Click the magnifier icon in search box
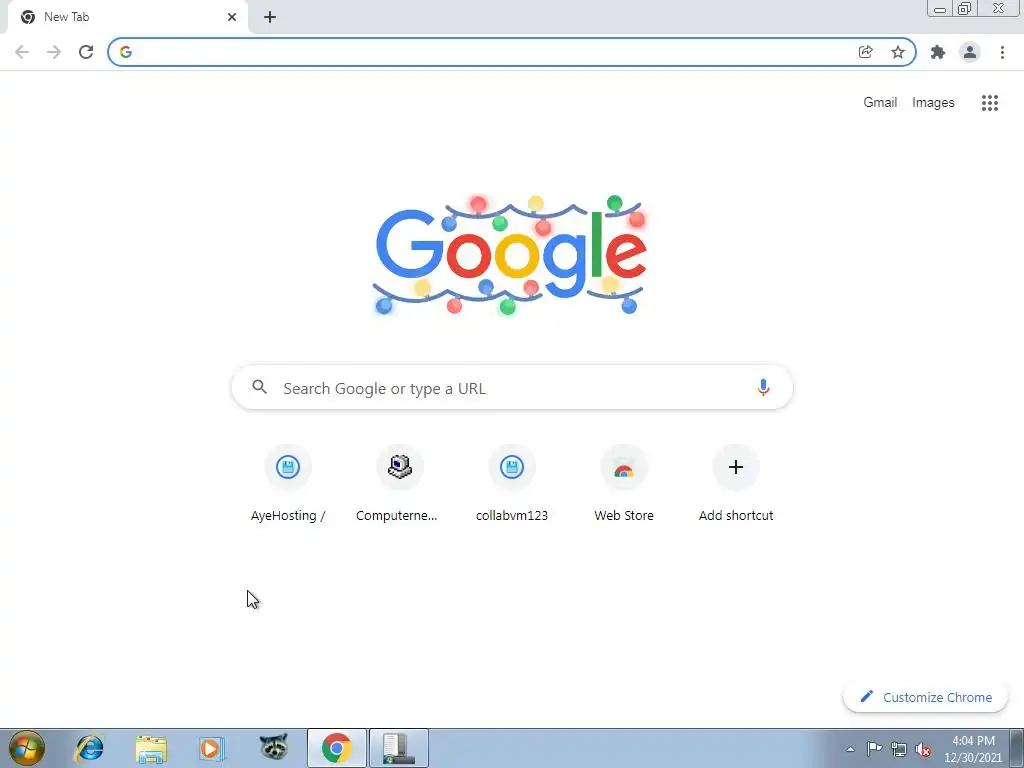1024x768 pixels. pos(259,387)
